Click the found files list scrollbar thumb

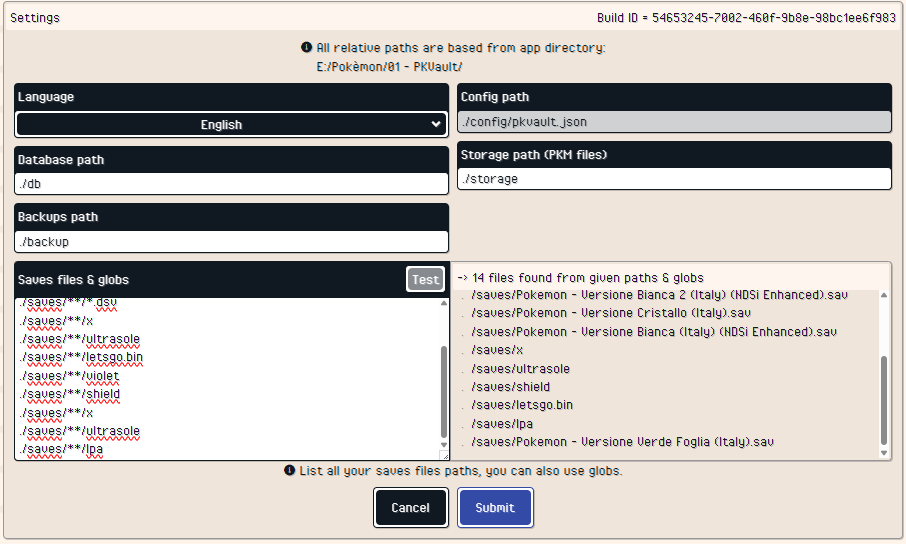[x=883, y=400]
